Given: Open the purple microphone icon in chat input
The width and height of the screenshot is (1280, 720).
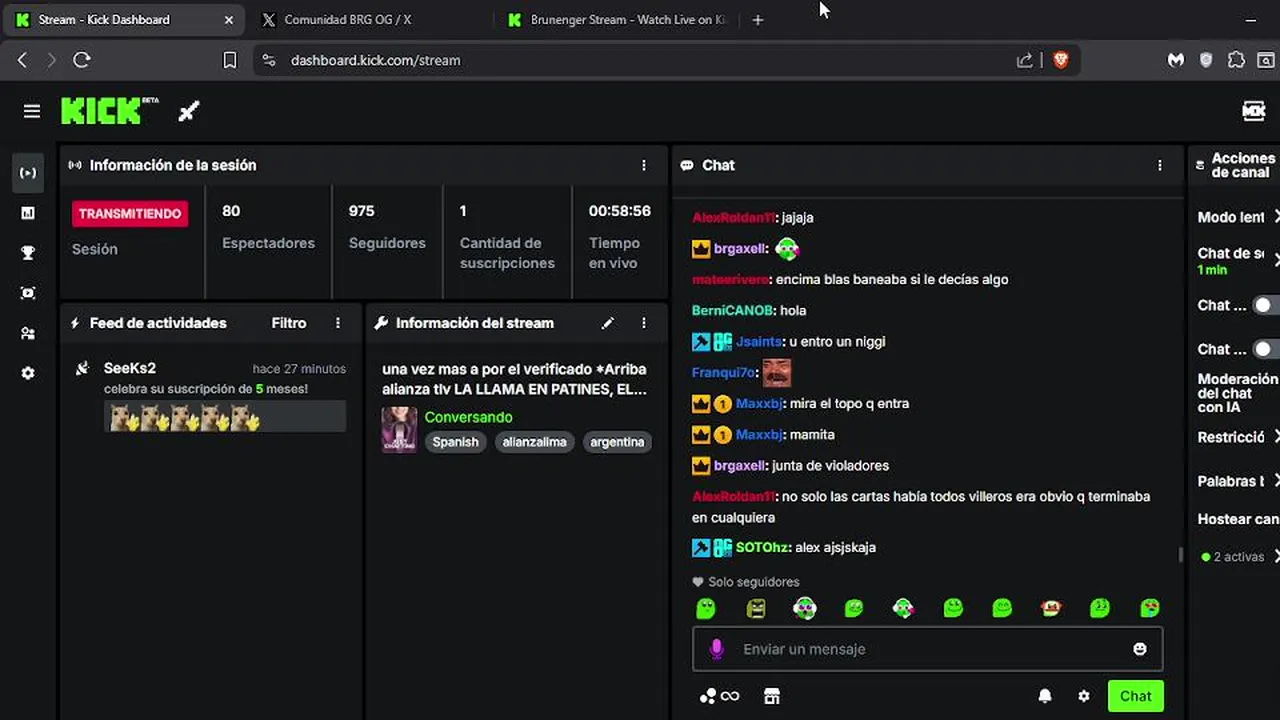Looking at the screenshot, I should click(x=716, y=649).
